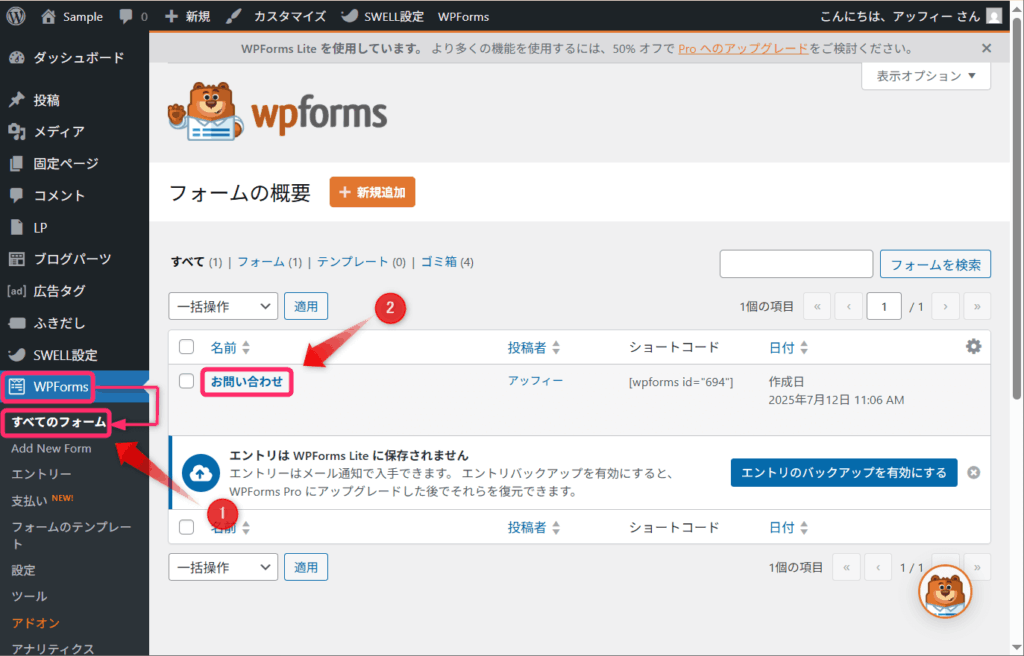The image size is (1024, 656).
Task: Open SWELL設定 in the left sidebar
Action: [74, 355]
